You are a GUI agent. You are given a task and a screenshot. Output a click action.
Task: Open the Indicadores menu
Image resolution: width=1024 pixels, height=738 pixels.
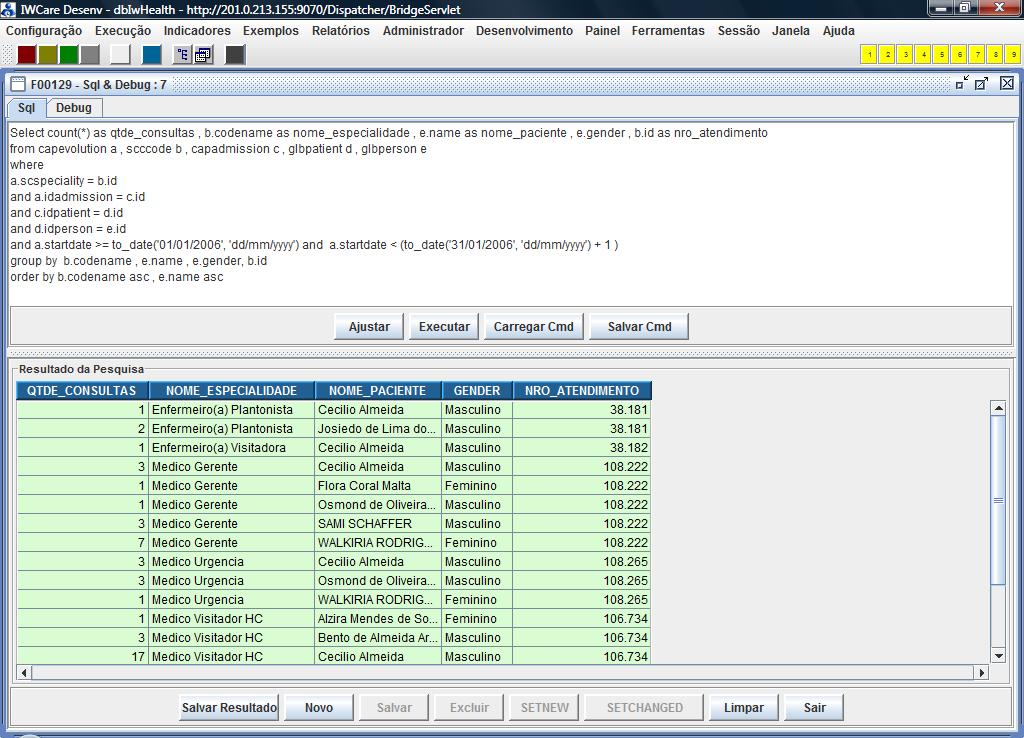pos(197,31)
